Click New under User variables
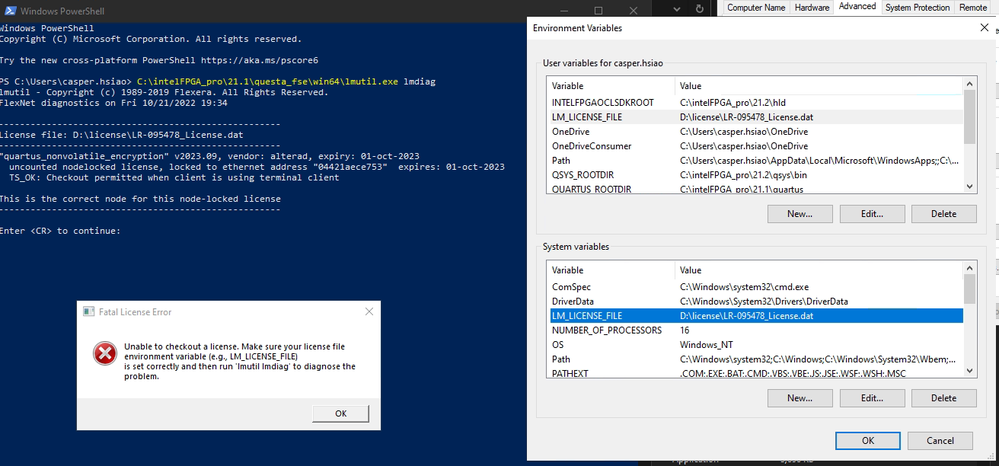 tap(798, 214)
